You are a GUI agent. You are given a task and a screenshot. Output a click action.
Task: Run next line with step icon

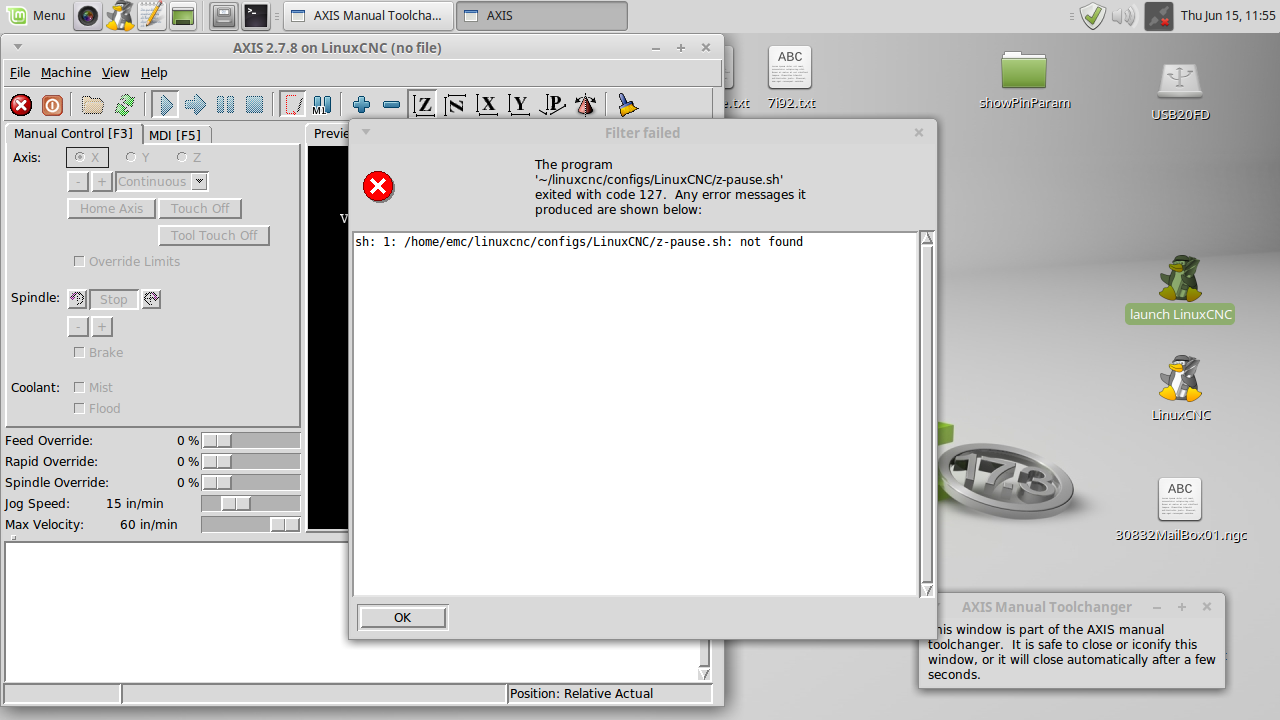(x=195, y=104)
